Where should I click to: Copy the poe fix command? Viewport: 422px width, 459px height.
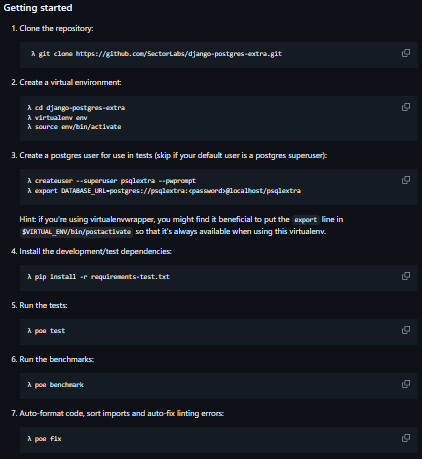tap(406, 438)
